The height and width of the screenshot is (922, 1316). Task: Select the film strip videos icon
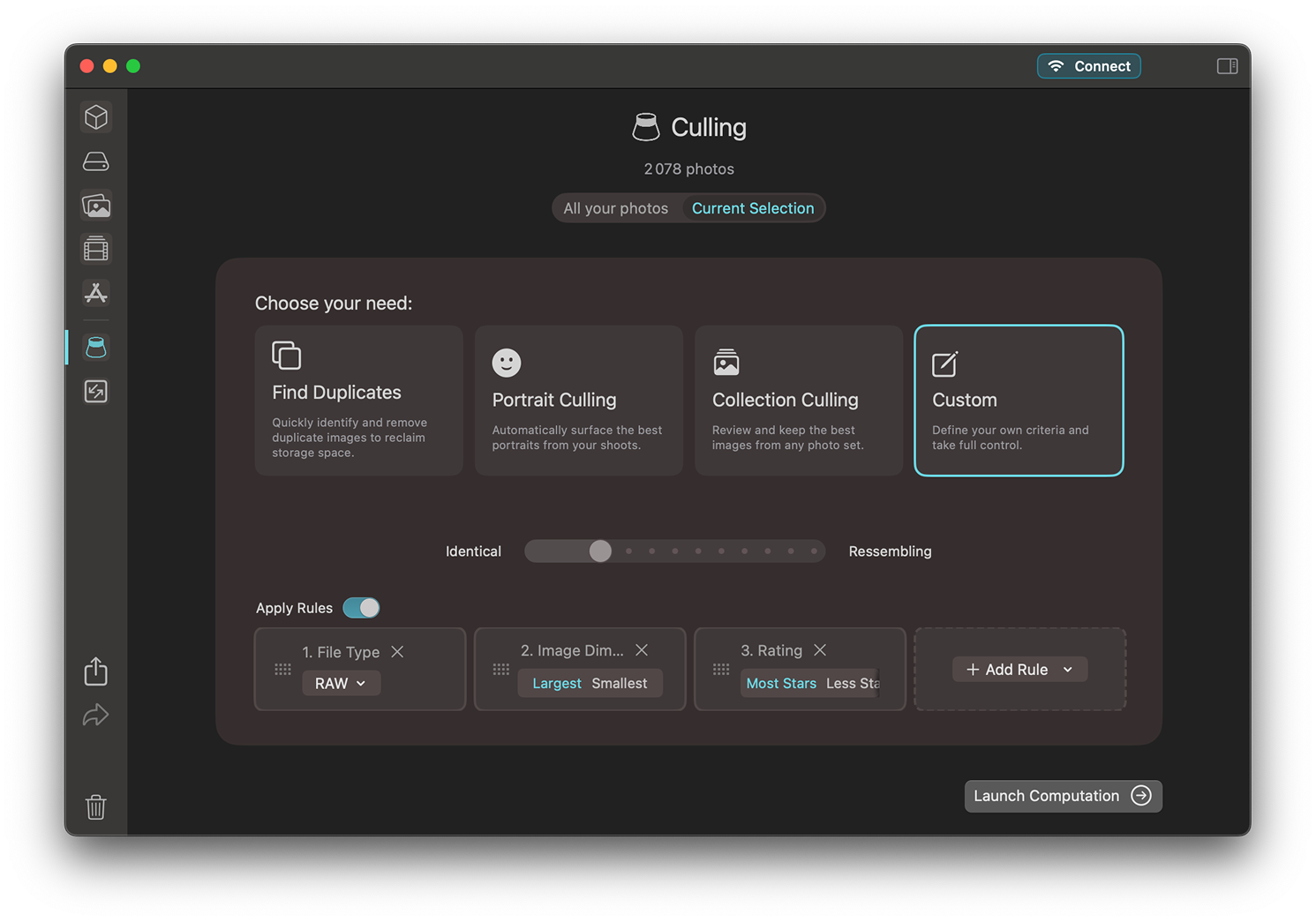96,250
